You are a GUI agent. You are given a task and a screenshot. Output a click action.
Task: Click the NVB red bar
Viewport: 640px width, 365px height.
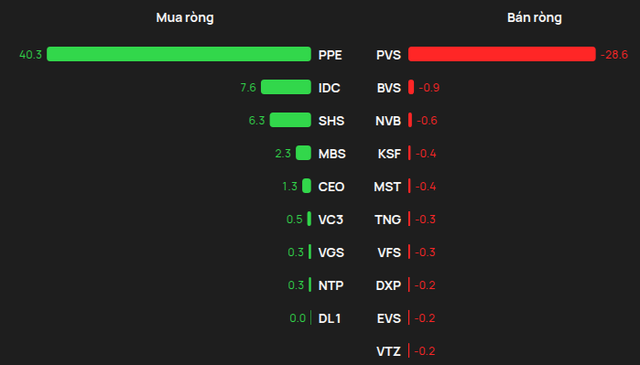410,120
